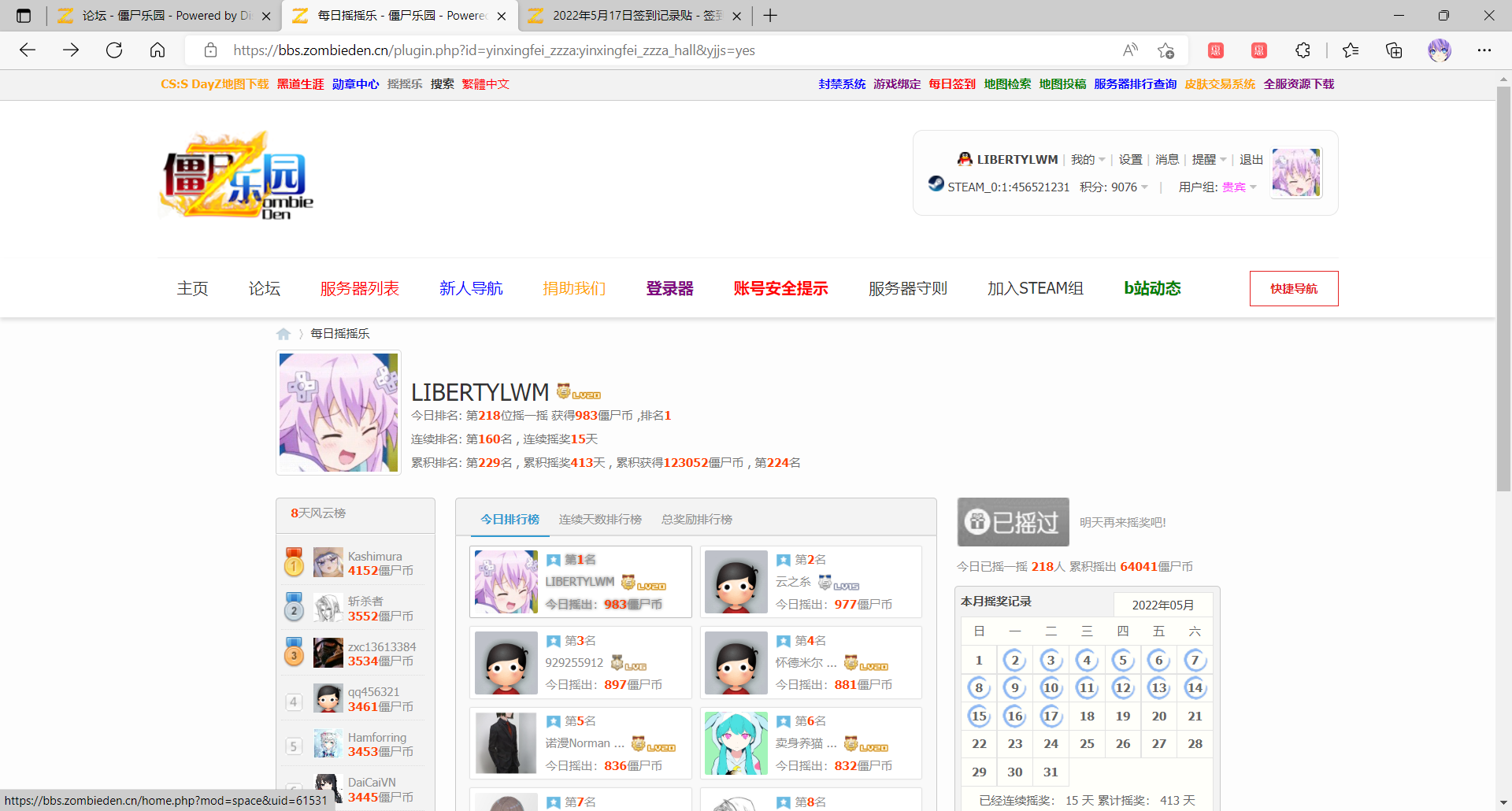
Task: Close the 每日摇摇乐 browser tab
Action: coord(502,16)
